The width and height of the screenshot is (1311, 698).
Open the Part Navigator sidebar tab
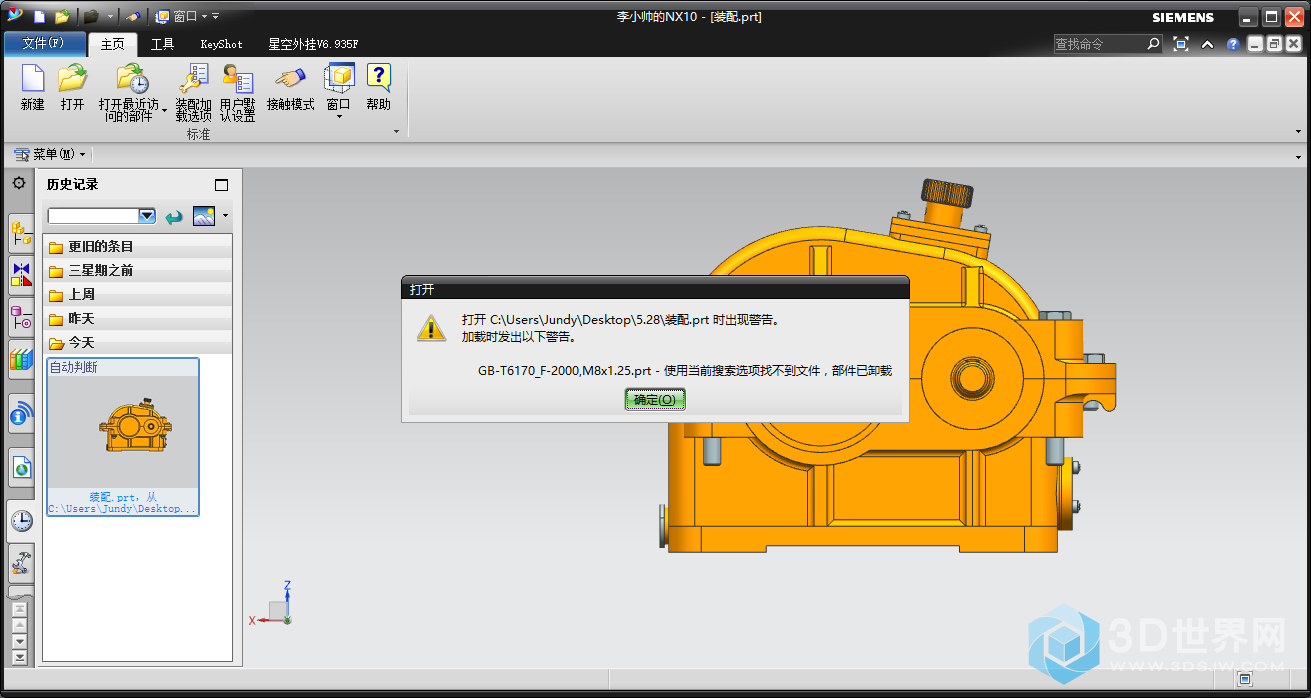(20, 316)
